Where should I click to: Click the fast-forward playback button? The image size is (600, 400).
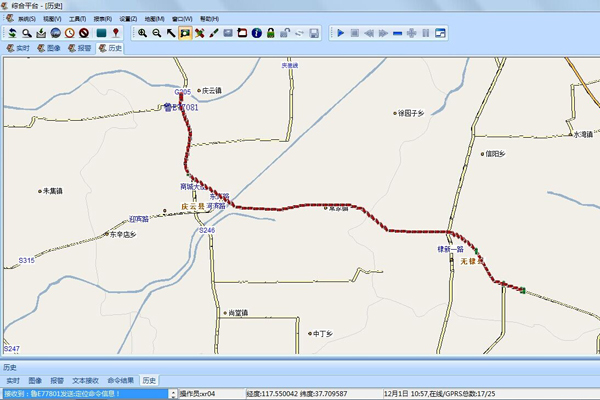click(383, 33)
